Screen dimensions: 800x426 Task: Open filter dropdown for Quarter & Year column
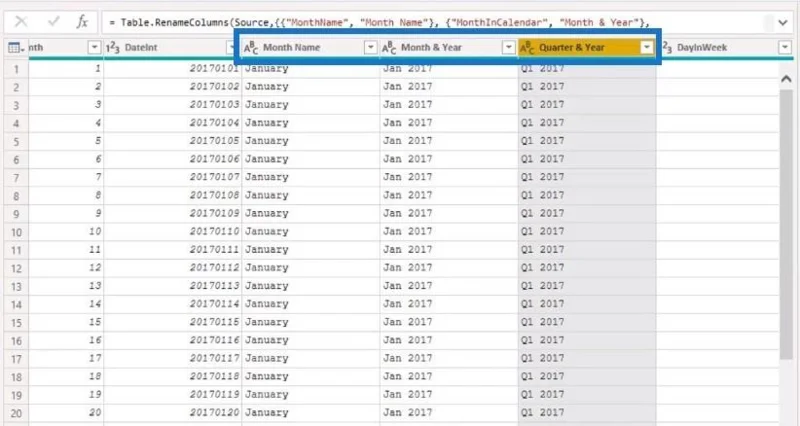pos(647,47)
